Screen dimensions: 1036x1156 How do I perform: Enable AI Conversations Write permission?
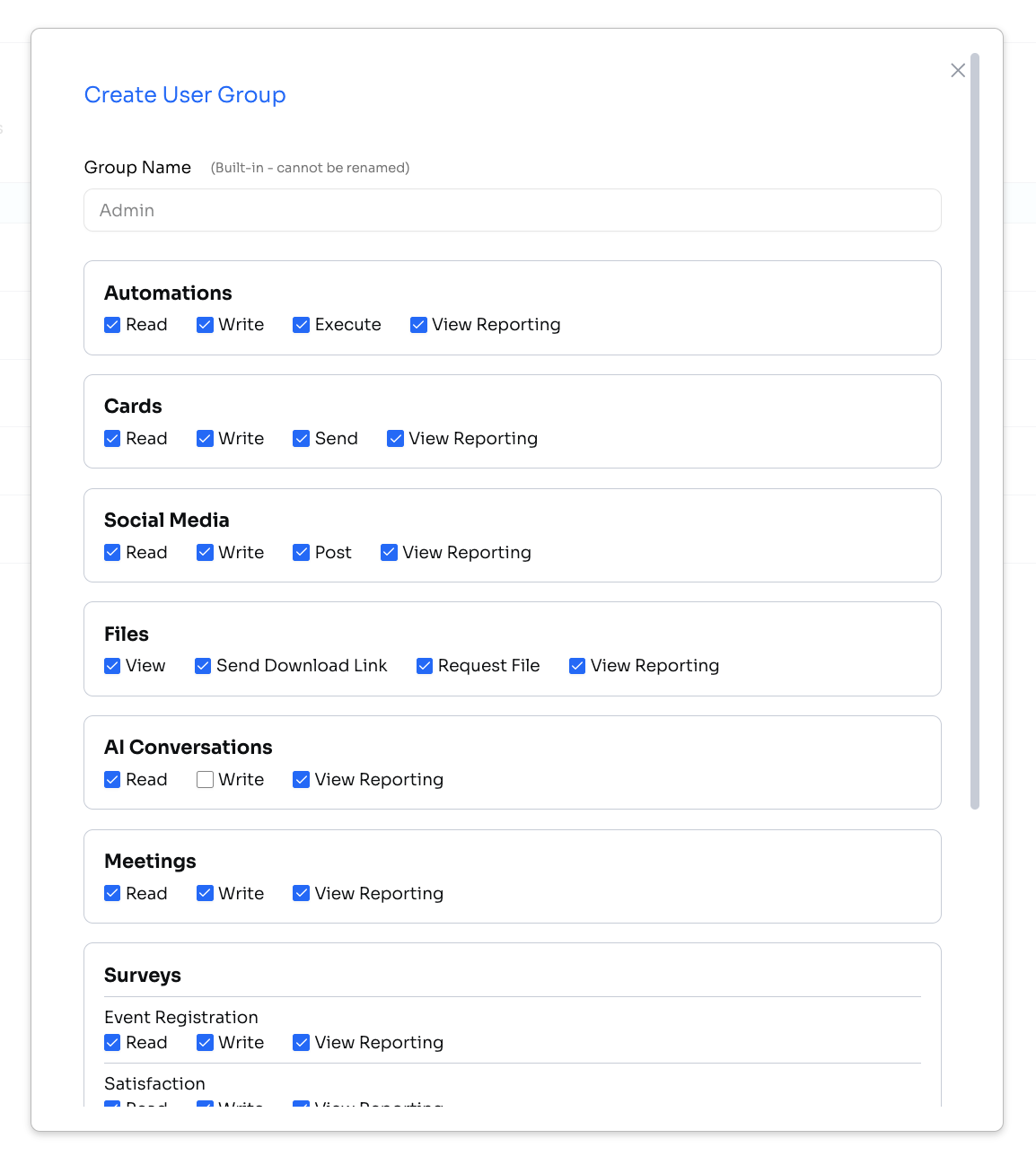(205, 779)
